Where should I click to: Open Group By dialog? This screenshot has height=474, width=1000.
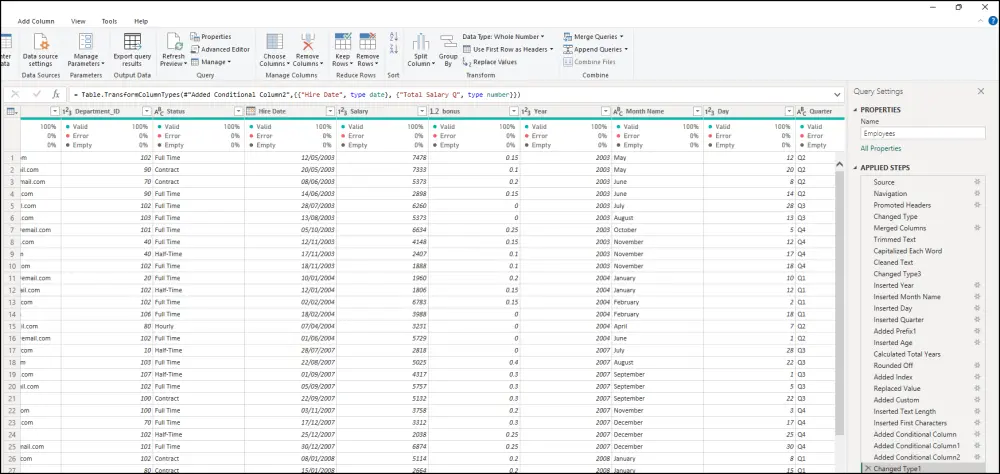(448, 51)
